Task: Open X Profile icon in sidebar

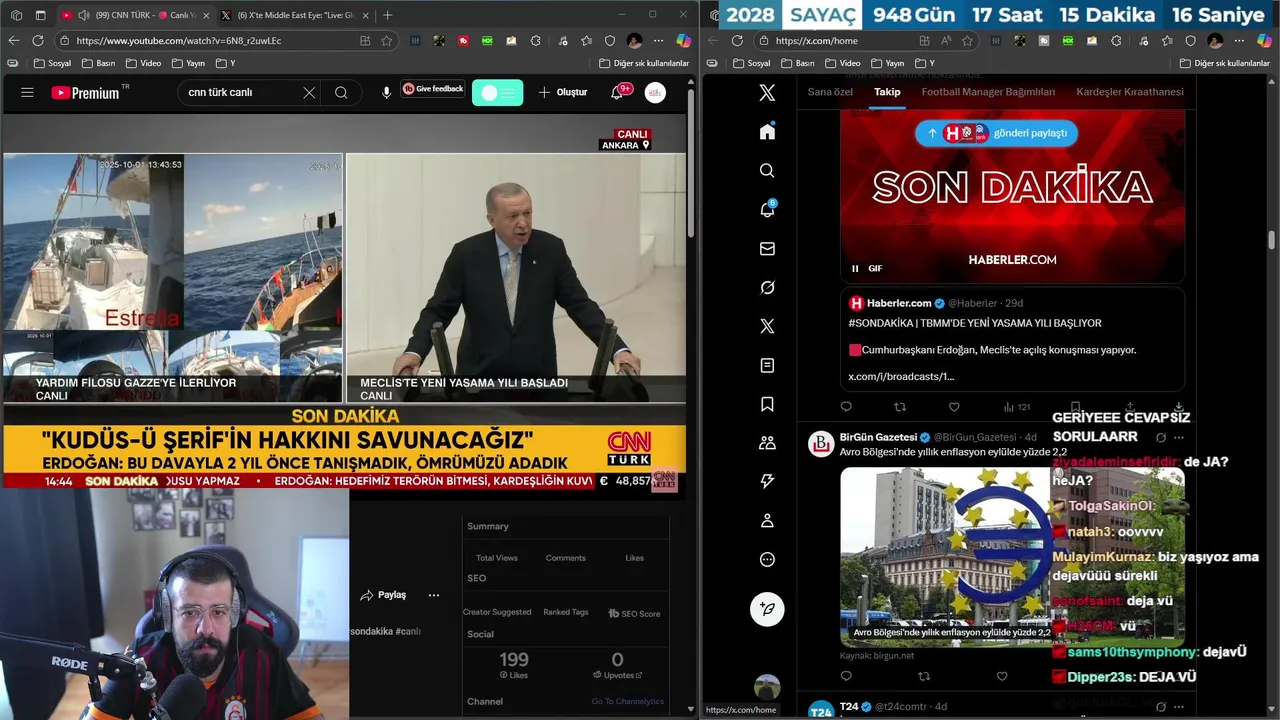Action: [x=767, y=521]
